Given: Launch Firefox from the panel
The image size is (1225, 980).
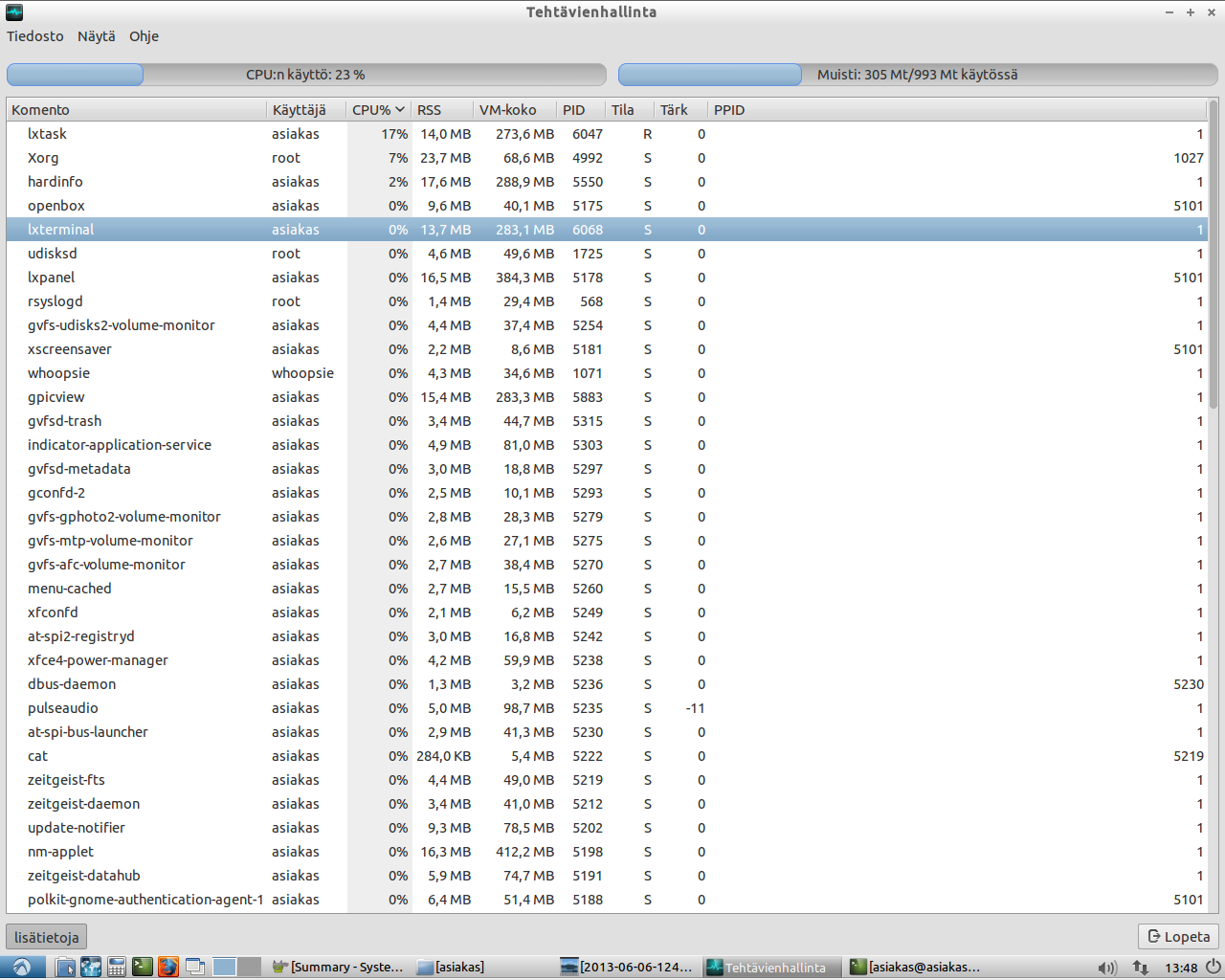Looking at the screenshot, I should point(168,967).
